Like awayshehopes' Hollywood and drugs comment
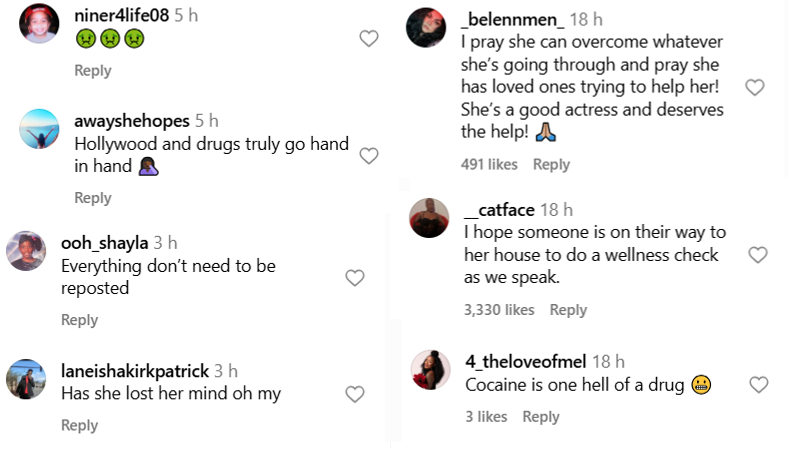Image resolution: width=788 pixels, height=449 pixels. [x=369, y=156]
